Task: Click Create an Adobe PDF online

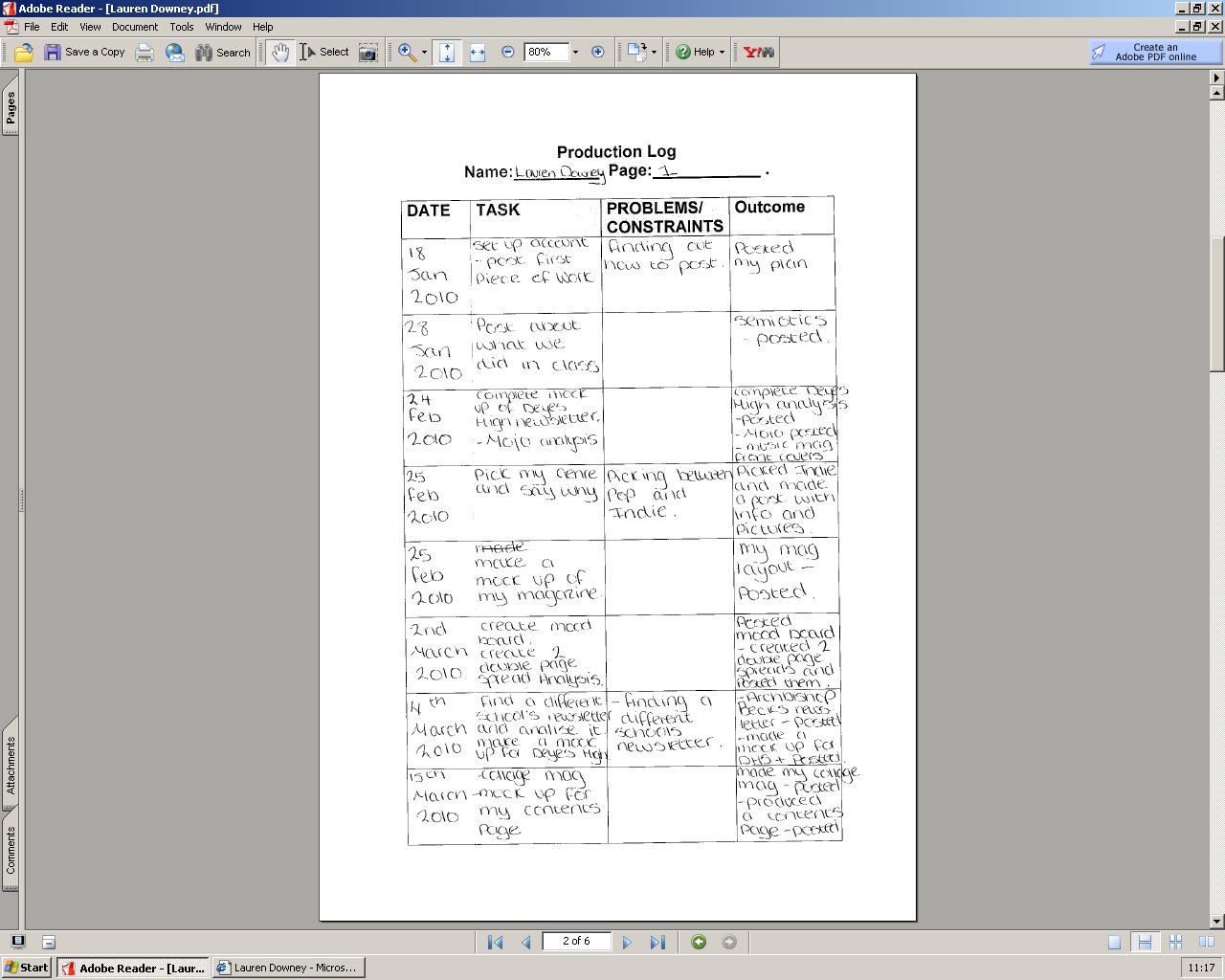Action: [1155, 52]
